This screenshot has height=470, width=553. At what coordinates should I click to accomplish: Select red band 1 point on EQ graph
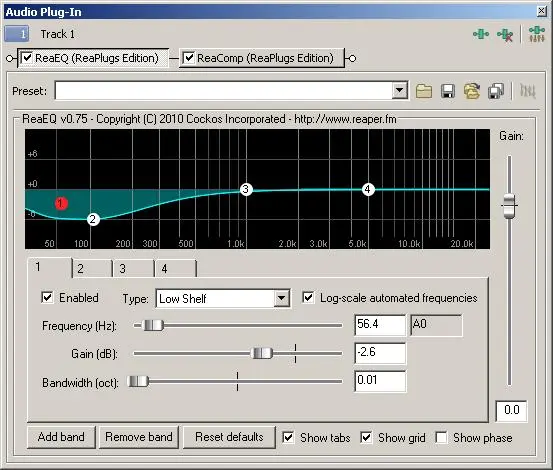pyautogui.click(x=61, y=203)
